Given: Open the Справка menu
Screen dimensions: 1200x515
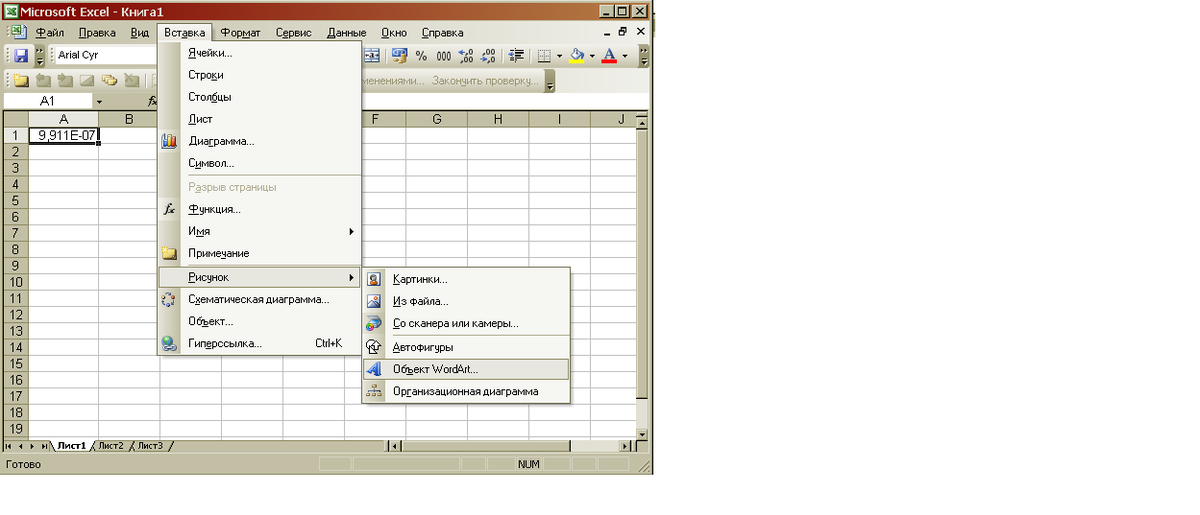Looking at the screenshot, I should [x=442, y=33].
